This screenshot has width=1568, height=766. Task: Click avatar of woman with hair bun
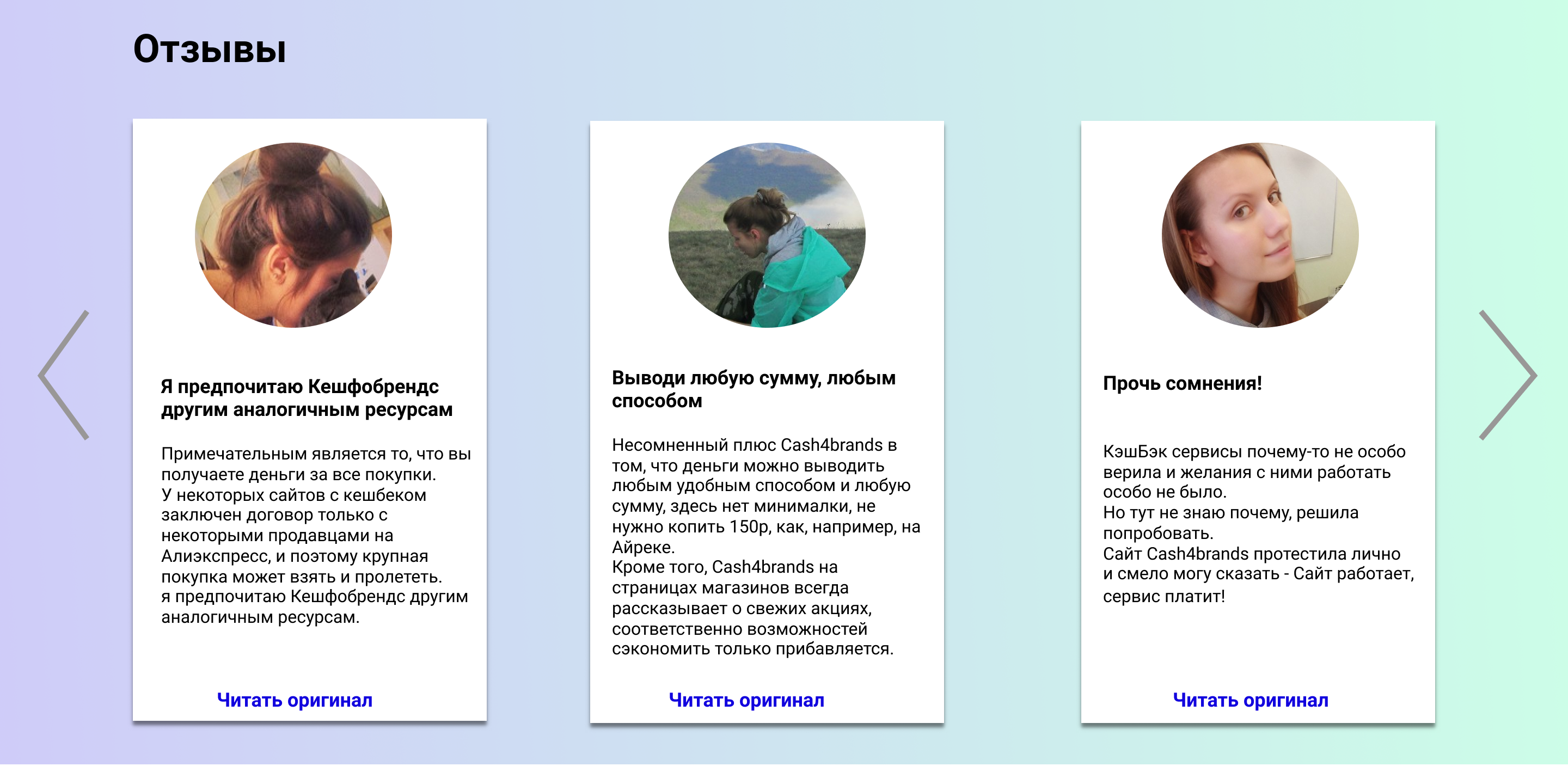coord(293,235)
